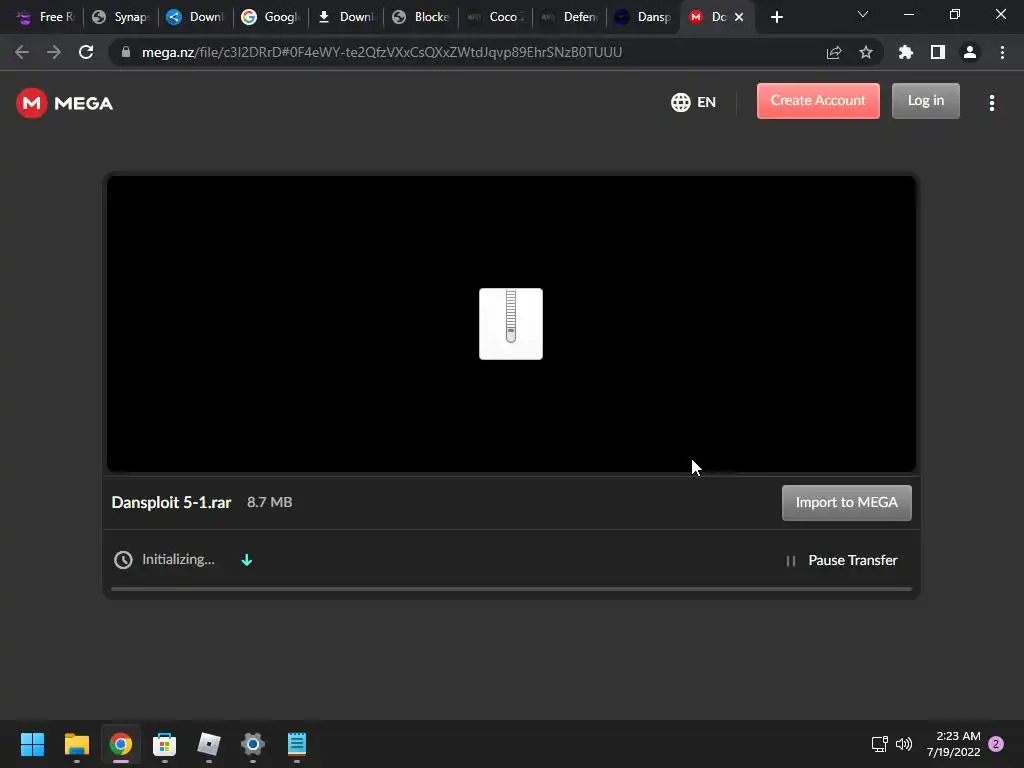
Task: Click the 8.7 MB file size text
Action: pyautogui.click(x=269, y=502)
